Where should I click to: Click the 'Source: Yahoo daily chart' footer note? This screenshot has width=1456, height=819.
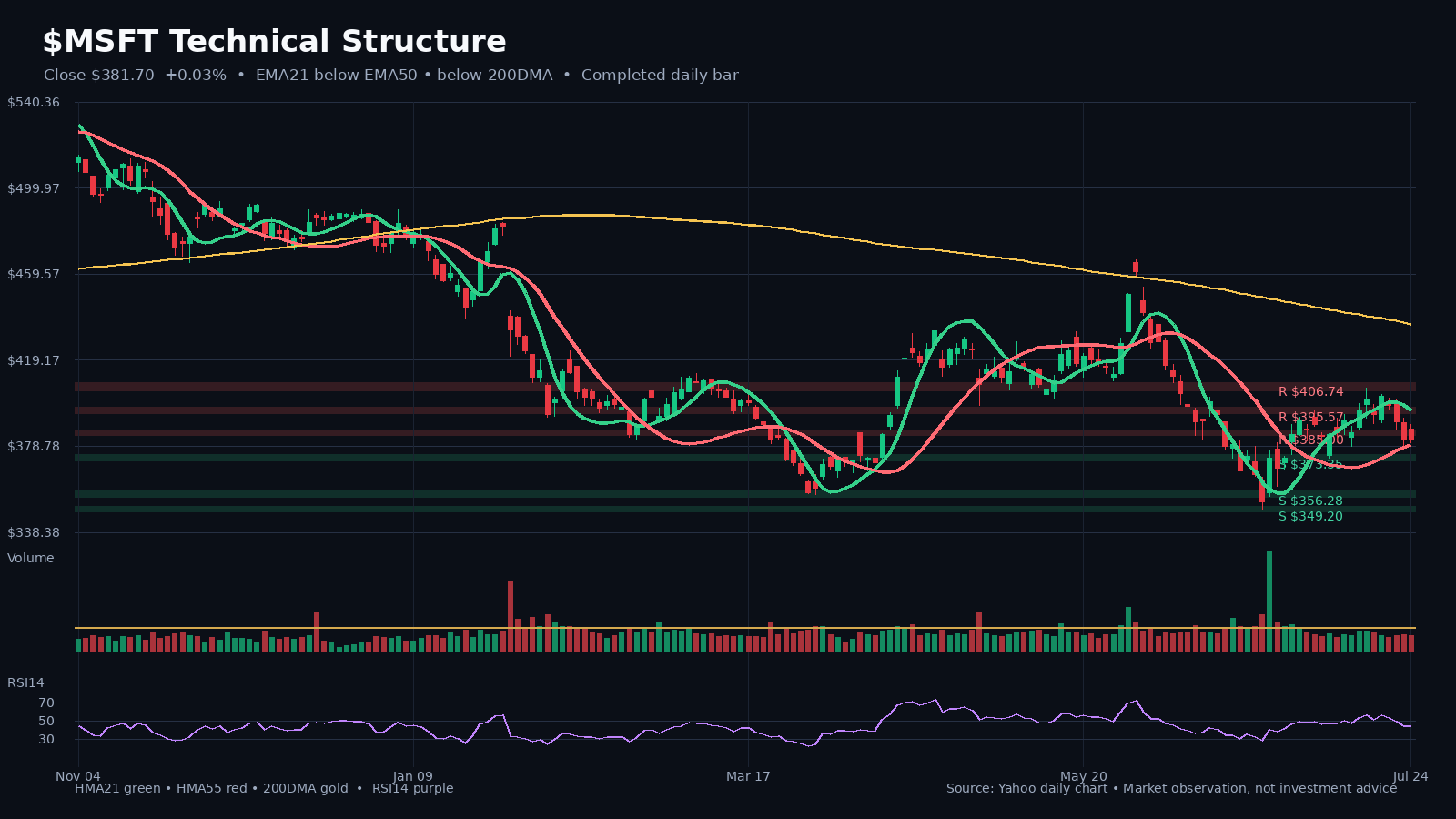pos(1026,788)
